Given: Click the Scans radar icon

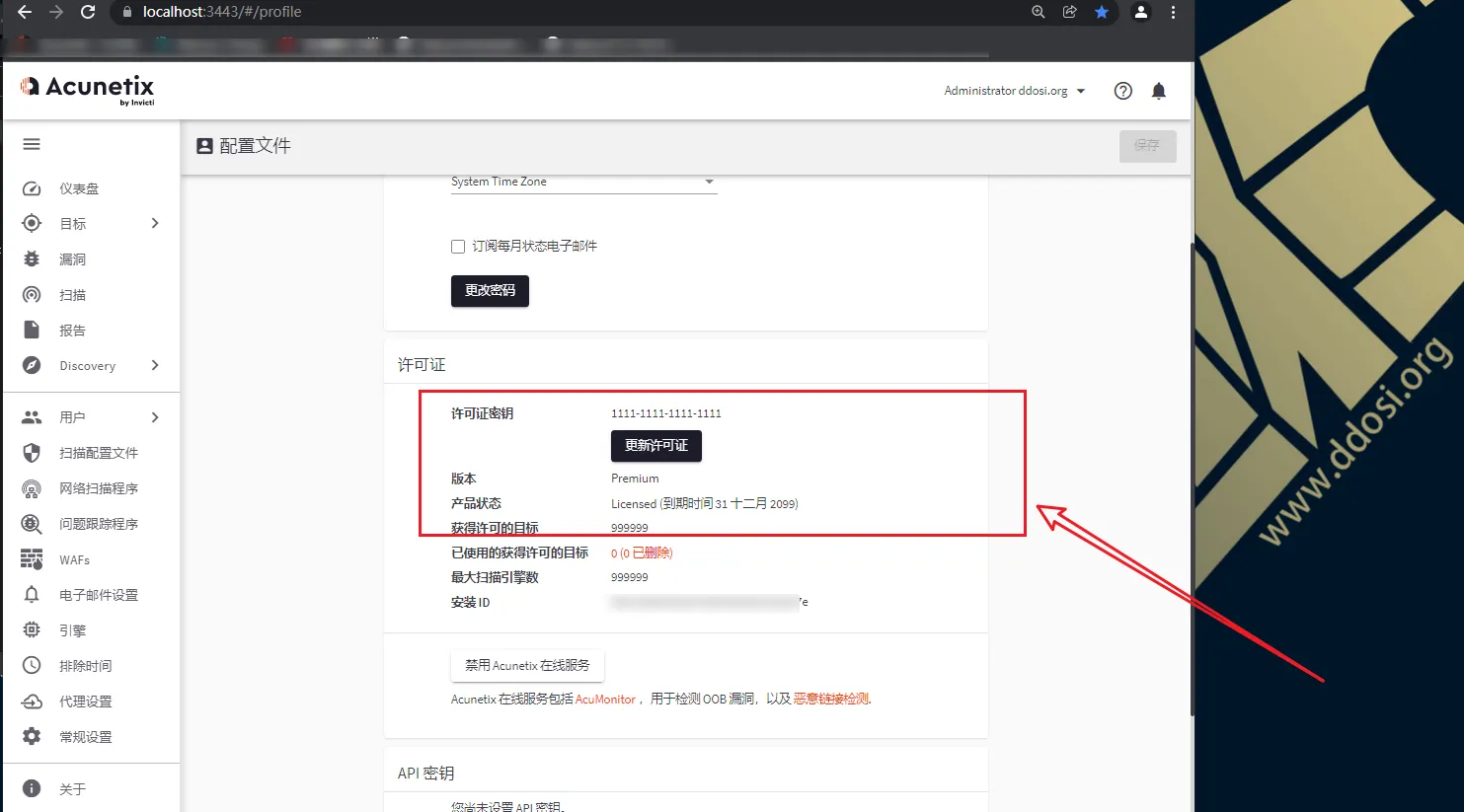Looking at the screenshot, I should point(32,295).
